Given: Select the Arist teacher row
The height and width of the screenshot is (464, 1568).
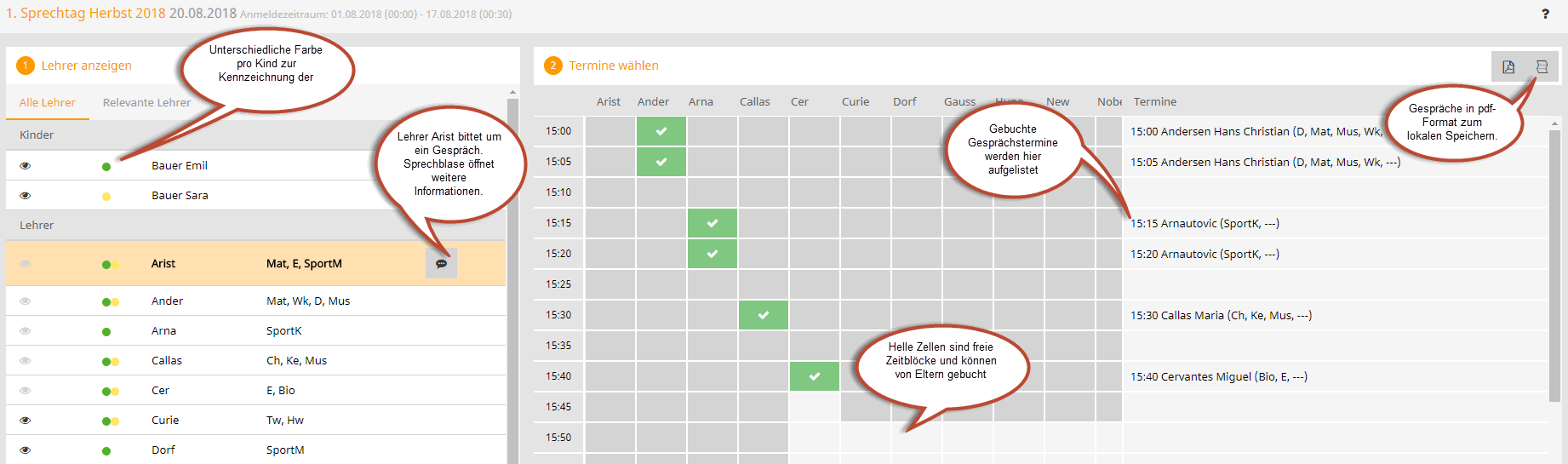Looking at the screenshot, I should (255, 264).
